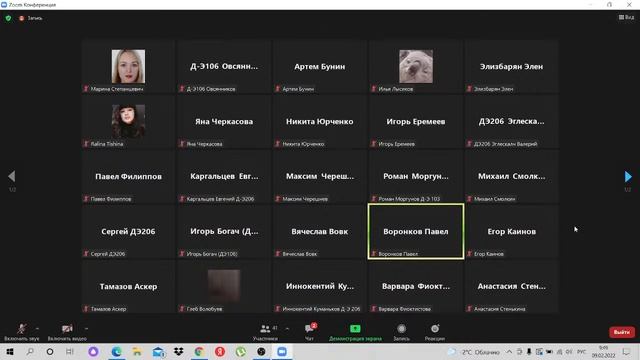The width and height of the screenshot is (640, 360).
Task: Open green uTorrent icon in taskbar
Action: [x=240, y=351]
